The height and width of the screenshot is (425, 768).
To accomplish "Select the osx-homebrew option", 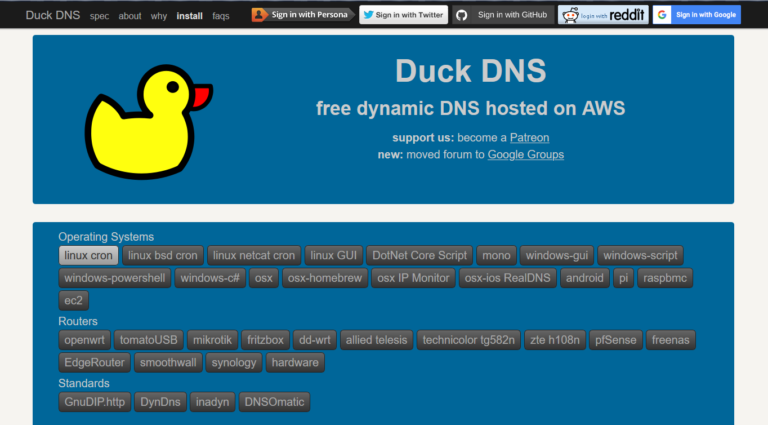I will pyautogui.click(x=325, y=278).
